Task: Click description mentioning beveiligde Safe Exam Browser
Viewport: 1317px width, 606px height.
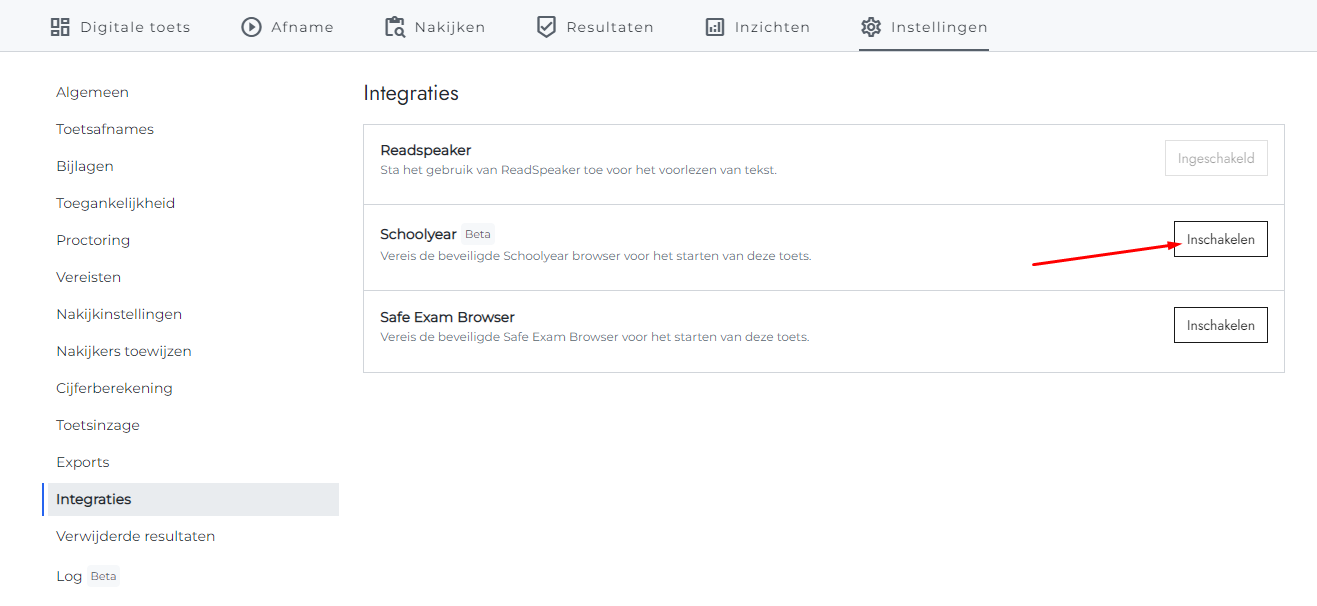Action: pos(595,337)
